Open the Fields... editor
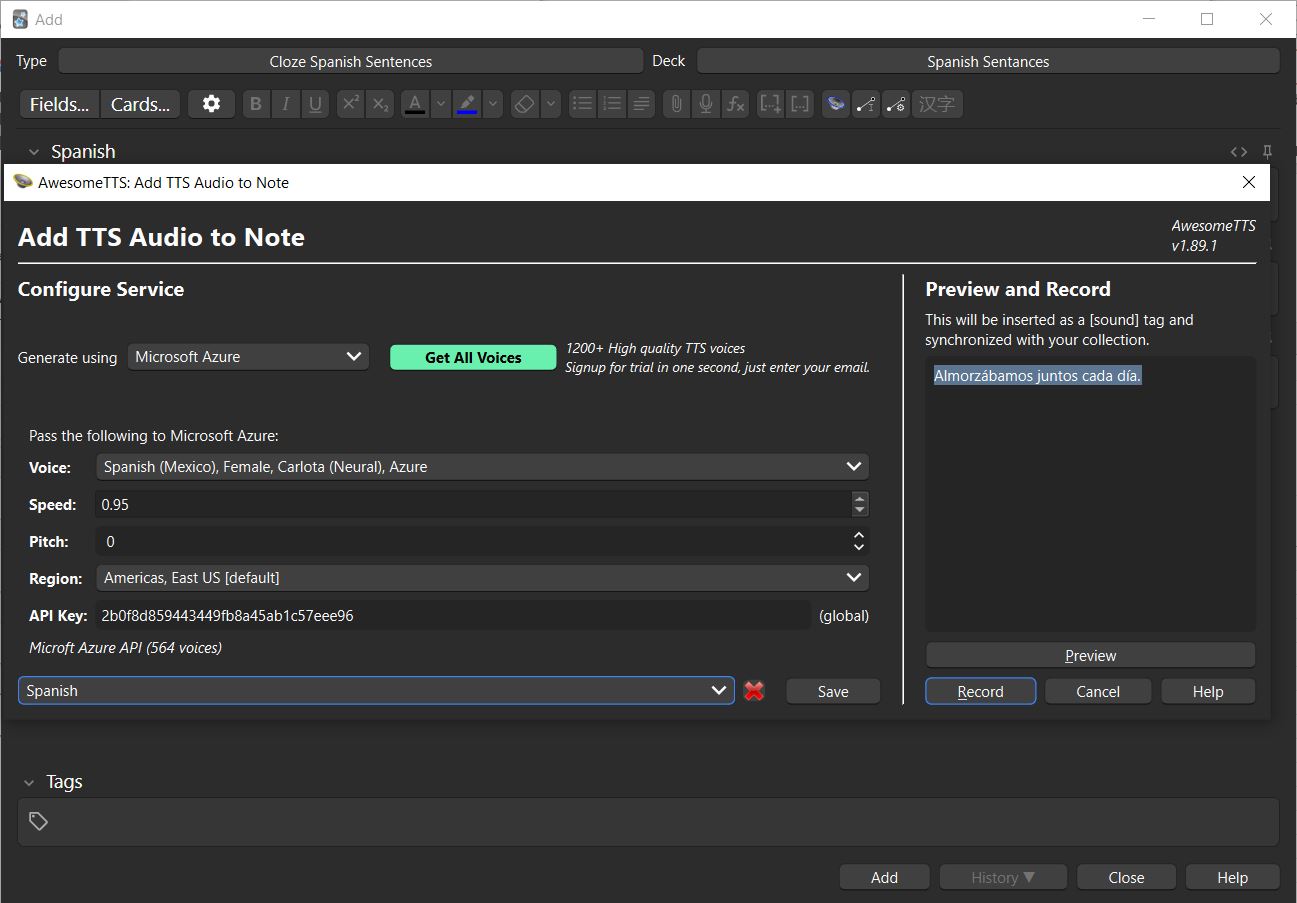Screen dimensions: 1297x903 click(x=60, y=104)
